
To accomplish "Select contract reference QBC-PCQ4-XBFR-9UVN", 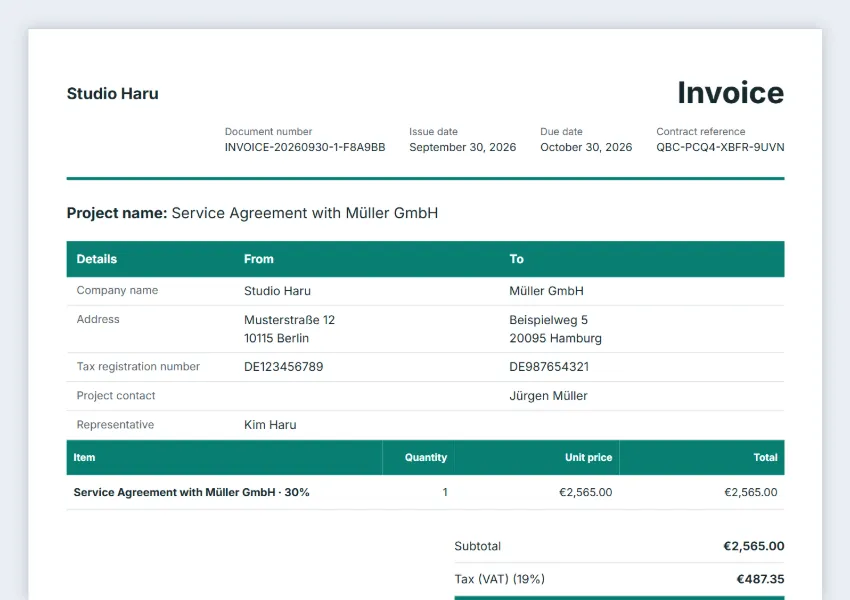I will tap(720, 147).
